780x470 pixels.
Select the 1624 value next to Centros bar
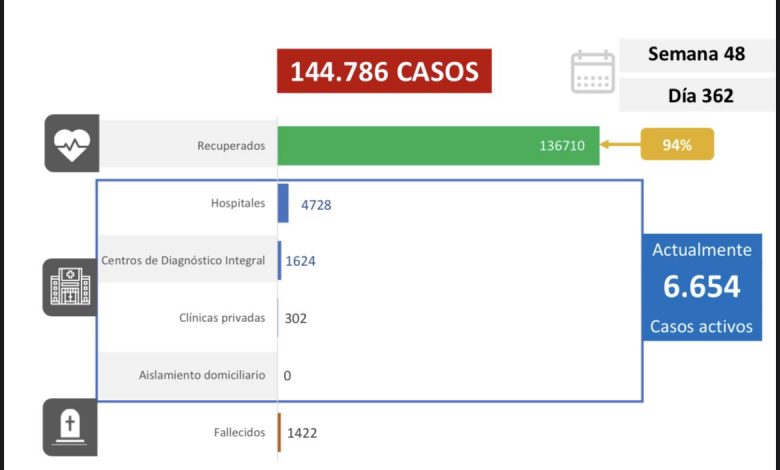(x=300, y=261)
